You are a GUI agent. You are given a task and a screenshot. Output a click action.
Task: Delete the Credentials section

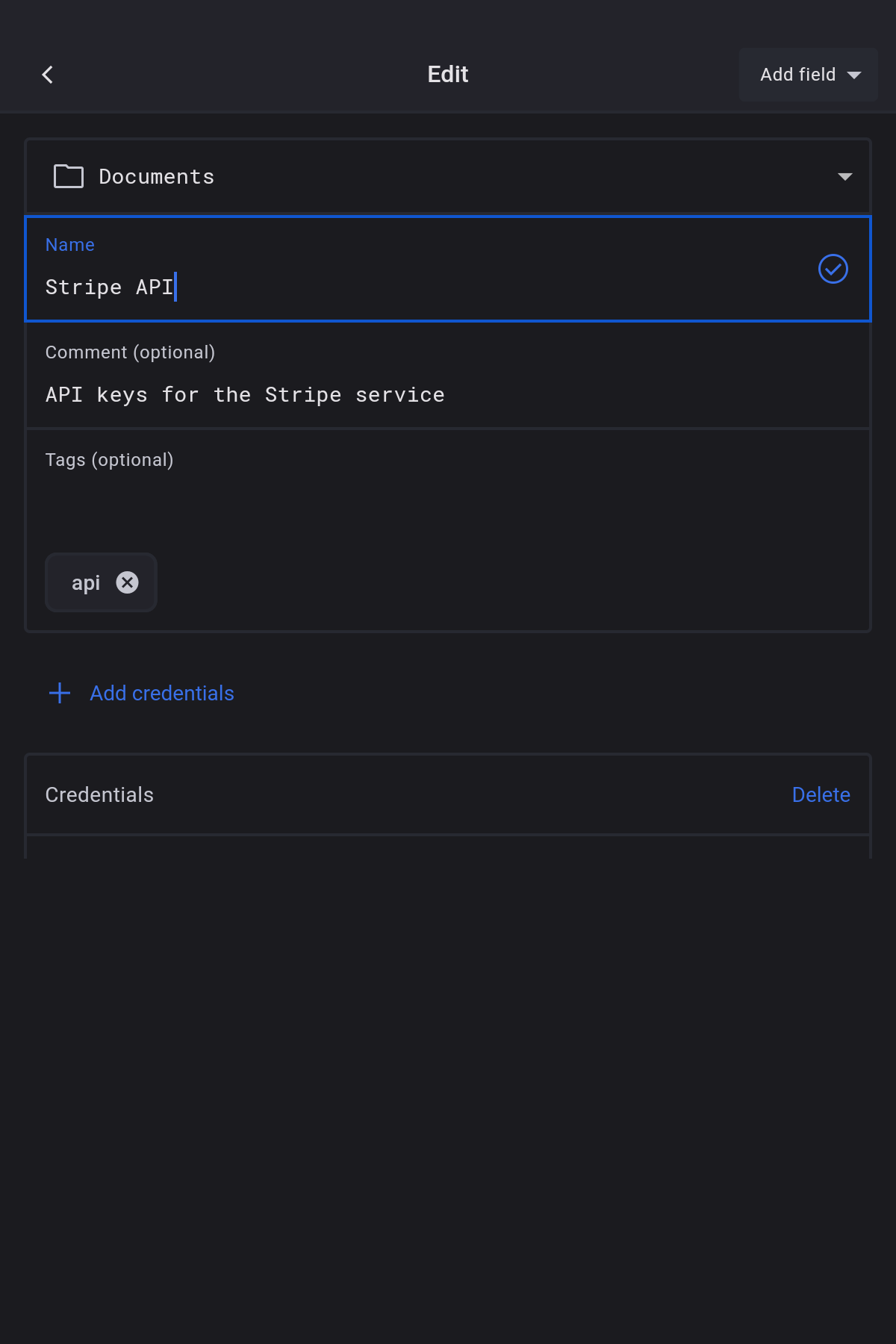(x=821, y=794)
